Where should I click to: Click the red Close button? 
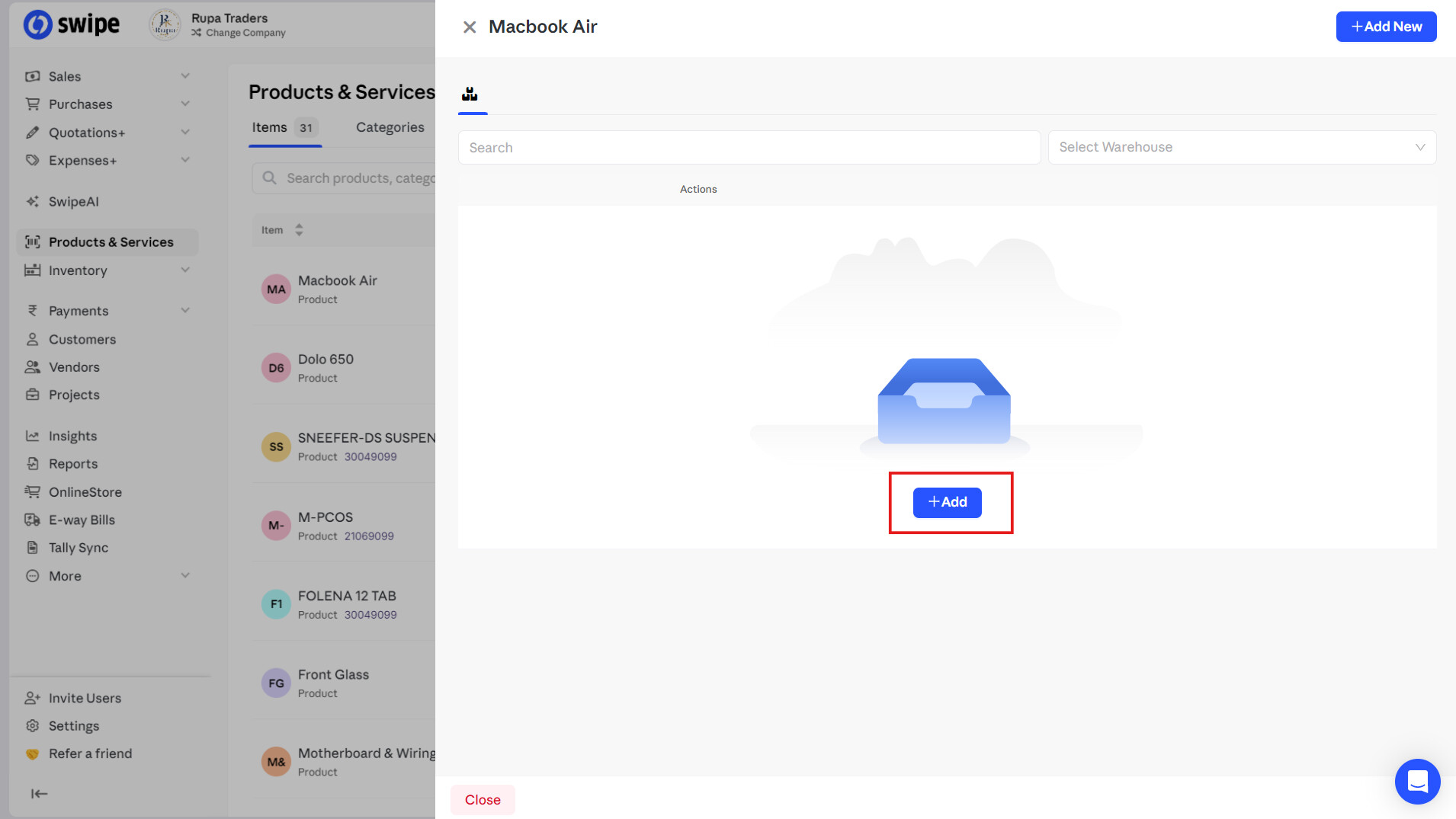tap(483, 799)
